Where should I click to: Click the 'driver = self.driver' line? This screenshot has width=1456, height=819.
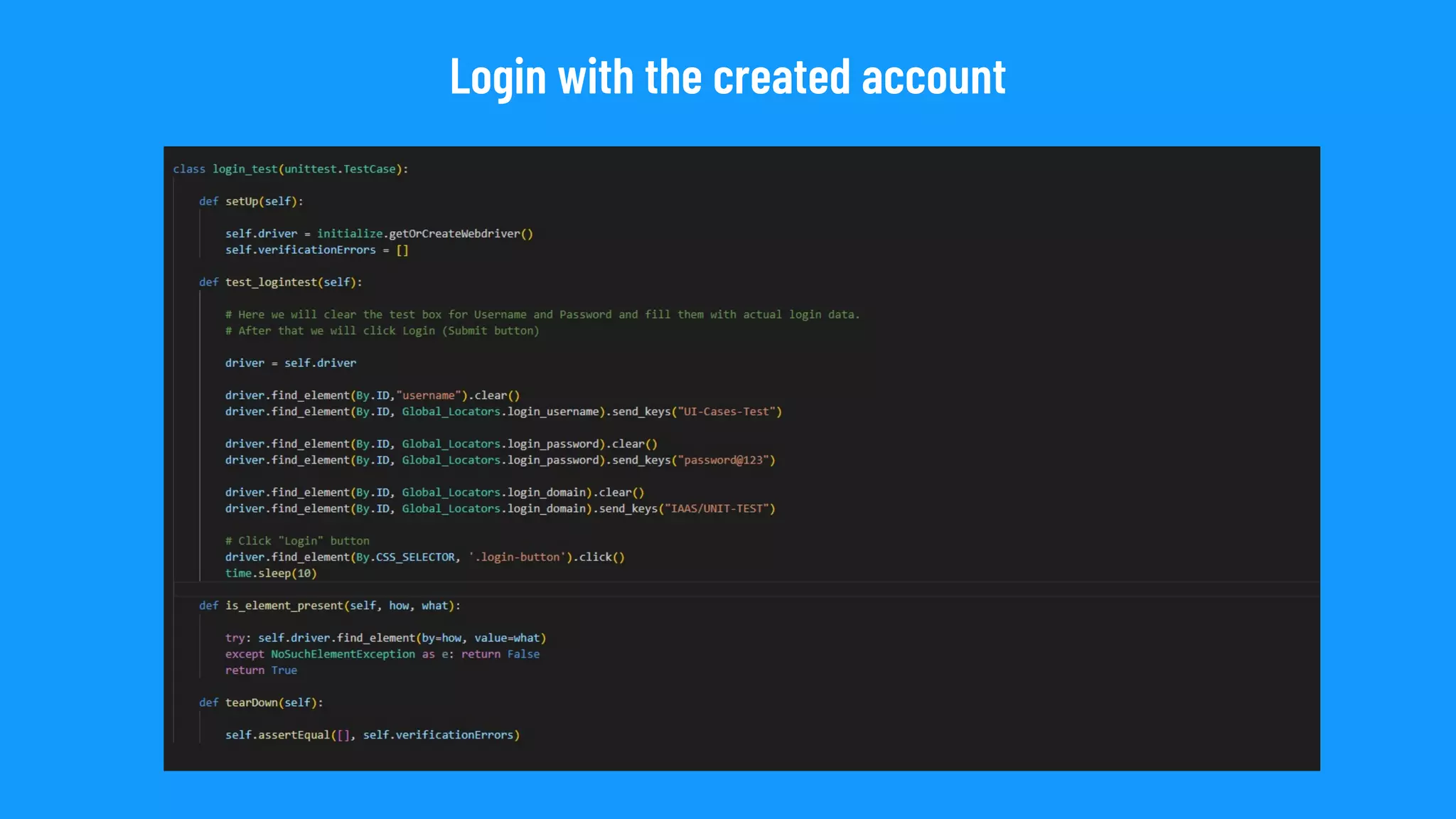tap(291, 363)
